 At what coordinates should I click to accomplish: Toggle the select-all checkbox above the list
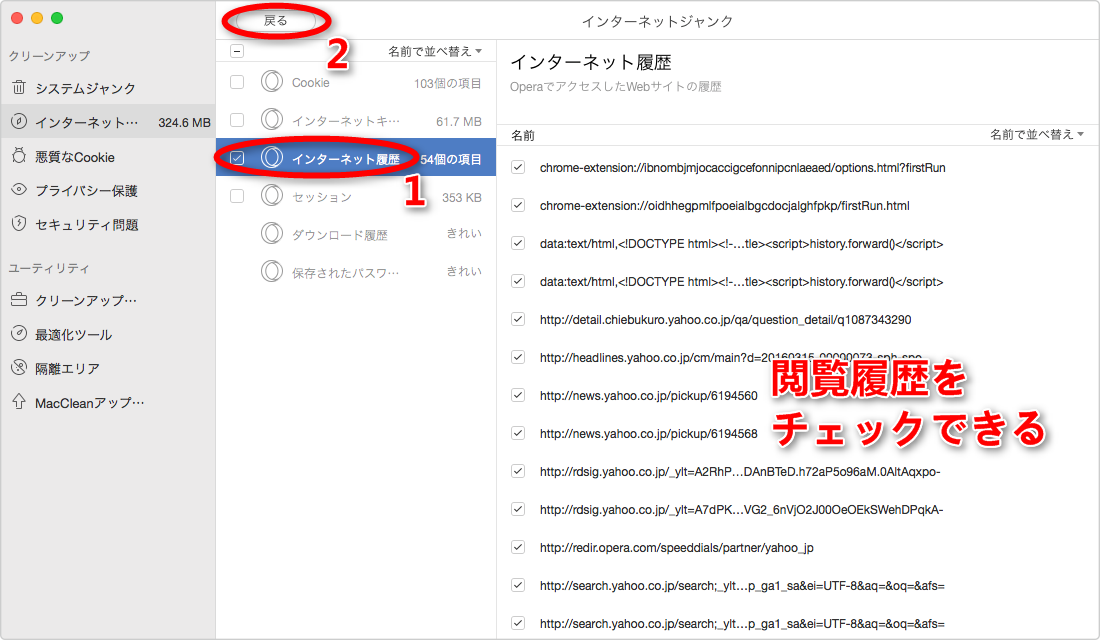click(x=237, y=51)
